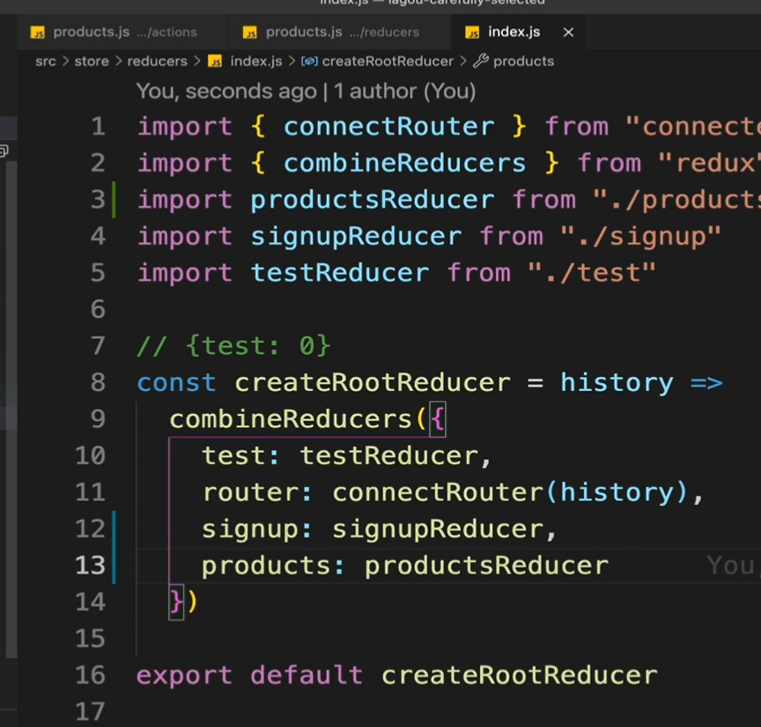761x727 pixels.
Task: Click line number 8 in gutter
Action: click(x=98, y=382)
